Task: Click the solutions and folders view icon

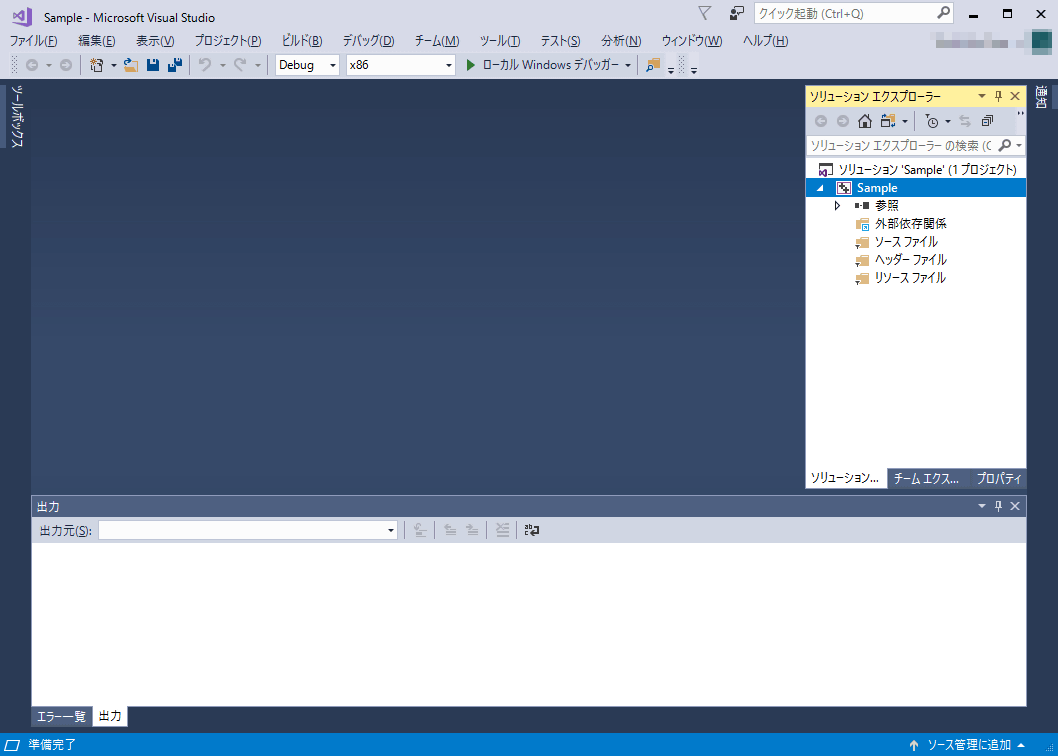Action: 889,122
